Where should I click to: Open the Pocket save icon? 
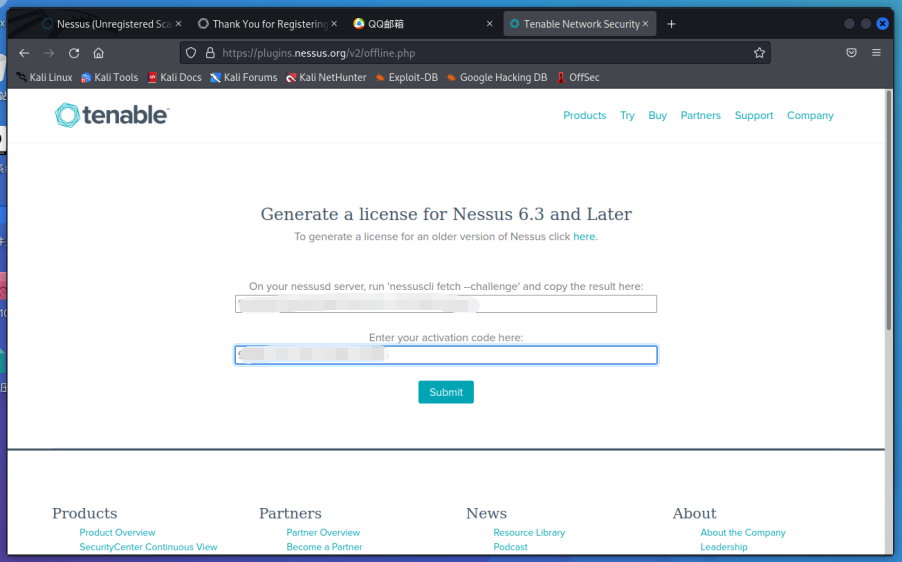(851, 53)
